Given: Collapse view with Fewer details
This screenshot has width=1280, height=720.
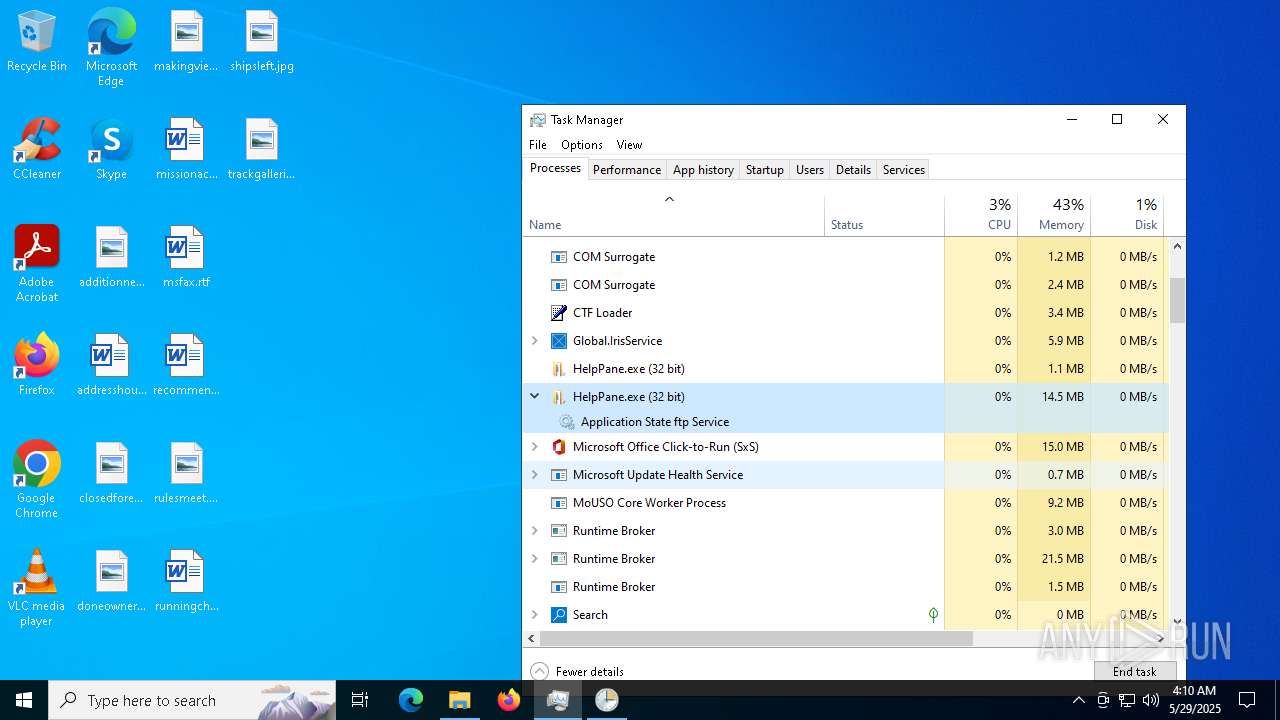Looking at the screenshot, I should tap(578, 671).
